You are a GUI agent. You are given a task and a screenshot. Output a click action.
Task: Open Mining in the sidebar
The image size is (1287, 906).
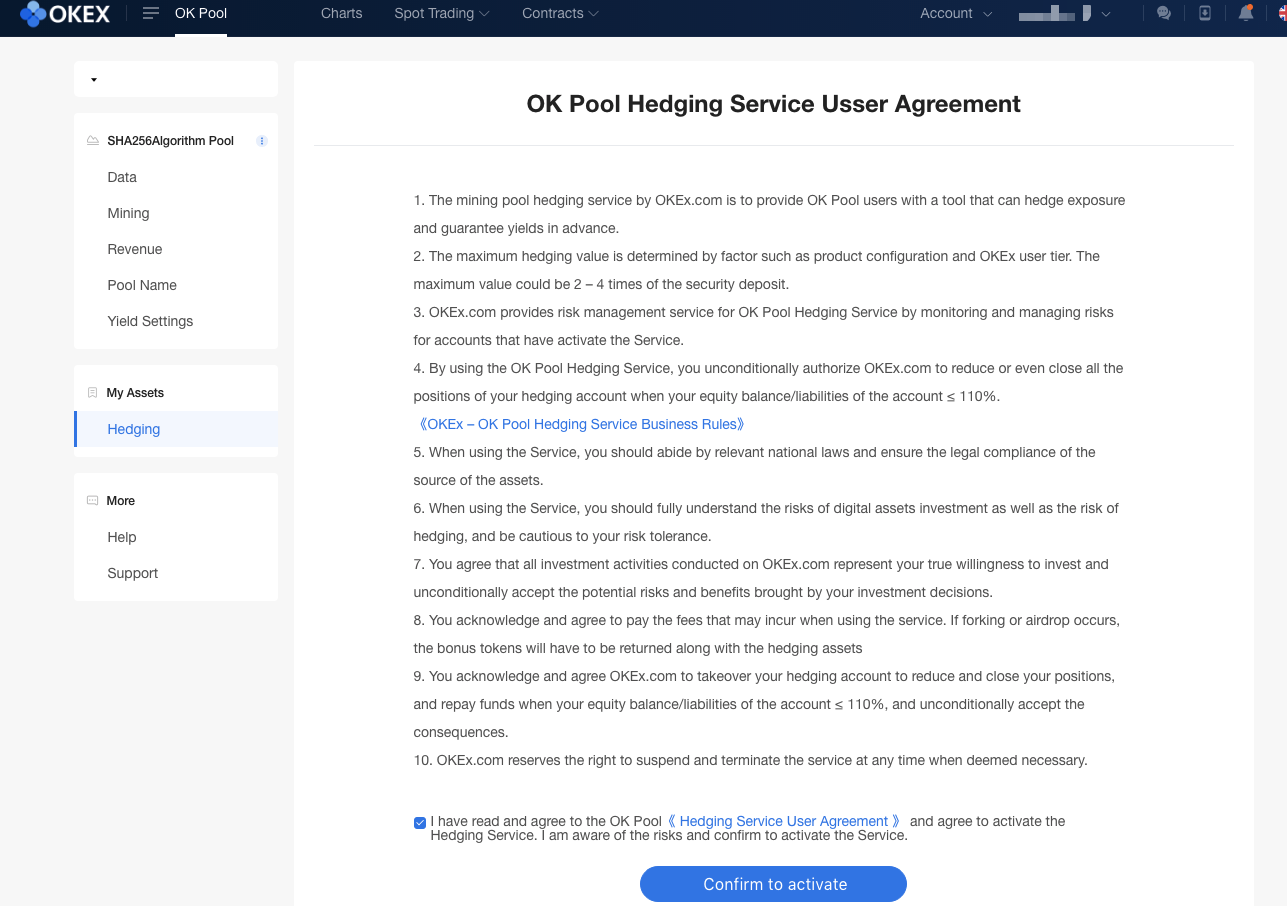tap(128, 213)
